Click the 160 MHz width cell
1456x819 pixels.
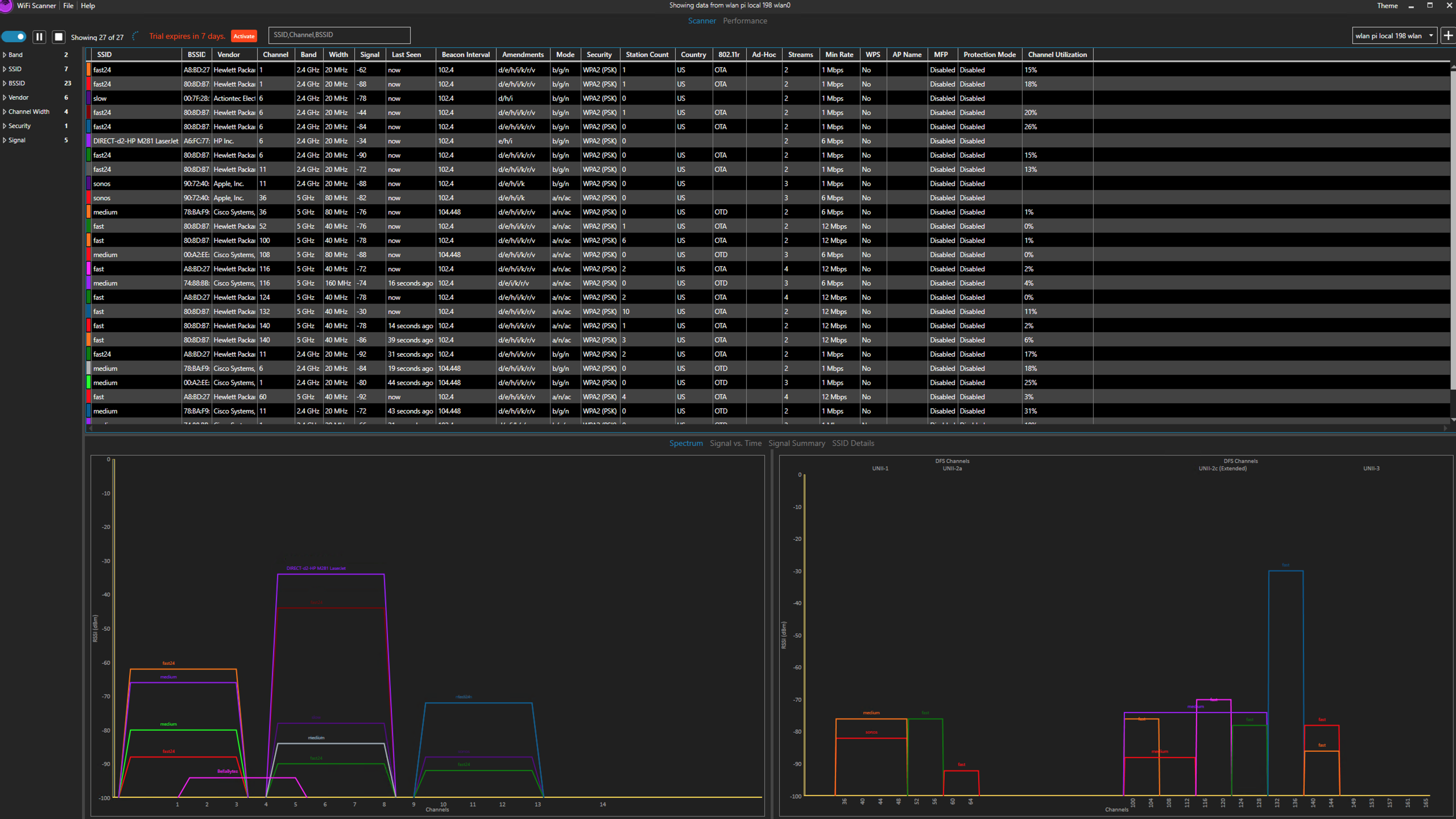[x=338, y=283]
